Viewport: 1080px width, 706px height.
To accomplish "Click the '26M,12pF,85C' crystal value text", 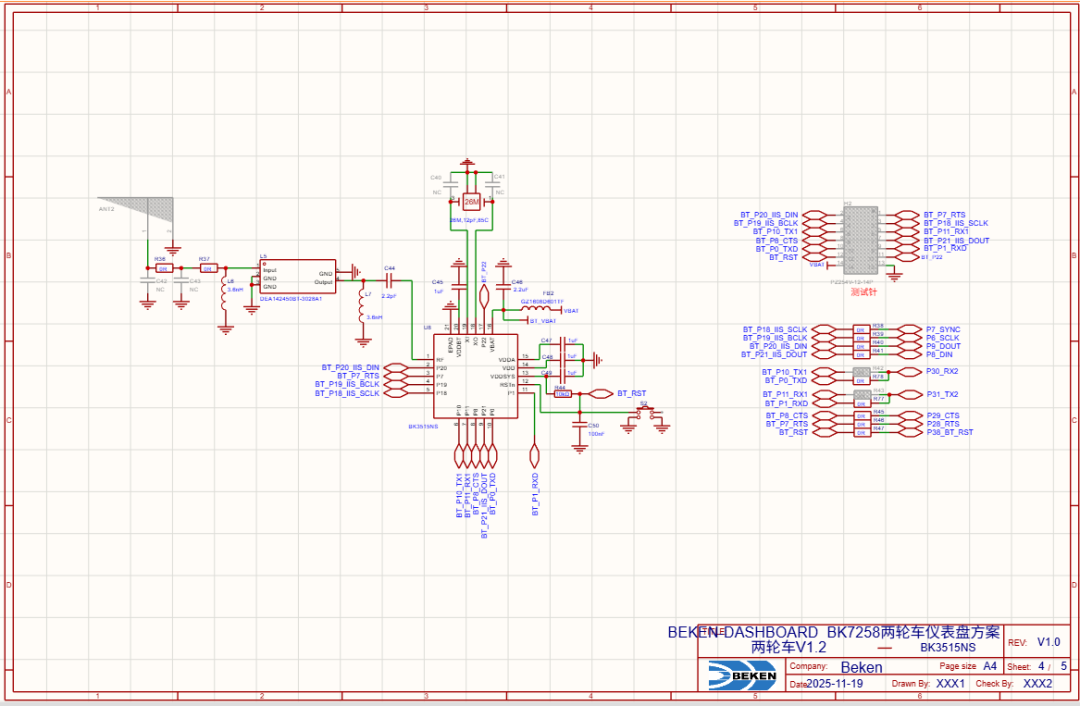I will [469, 220].
